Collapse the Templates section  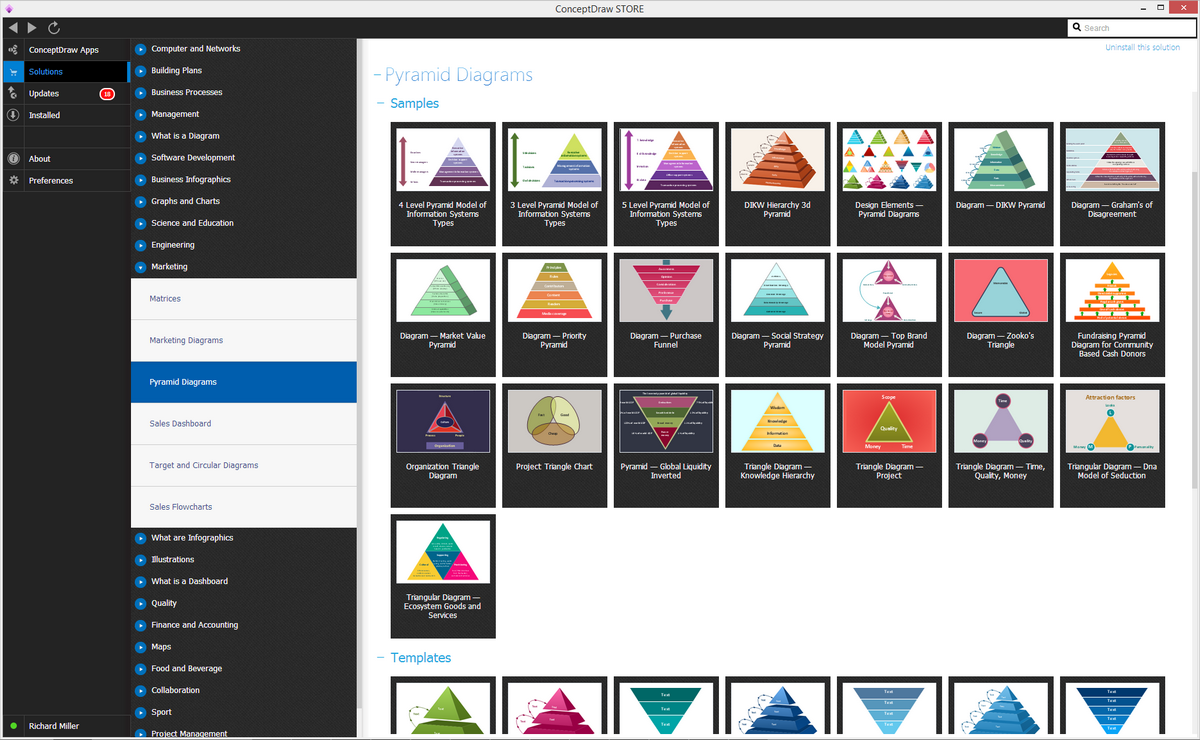[381, 658]
